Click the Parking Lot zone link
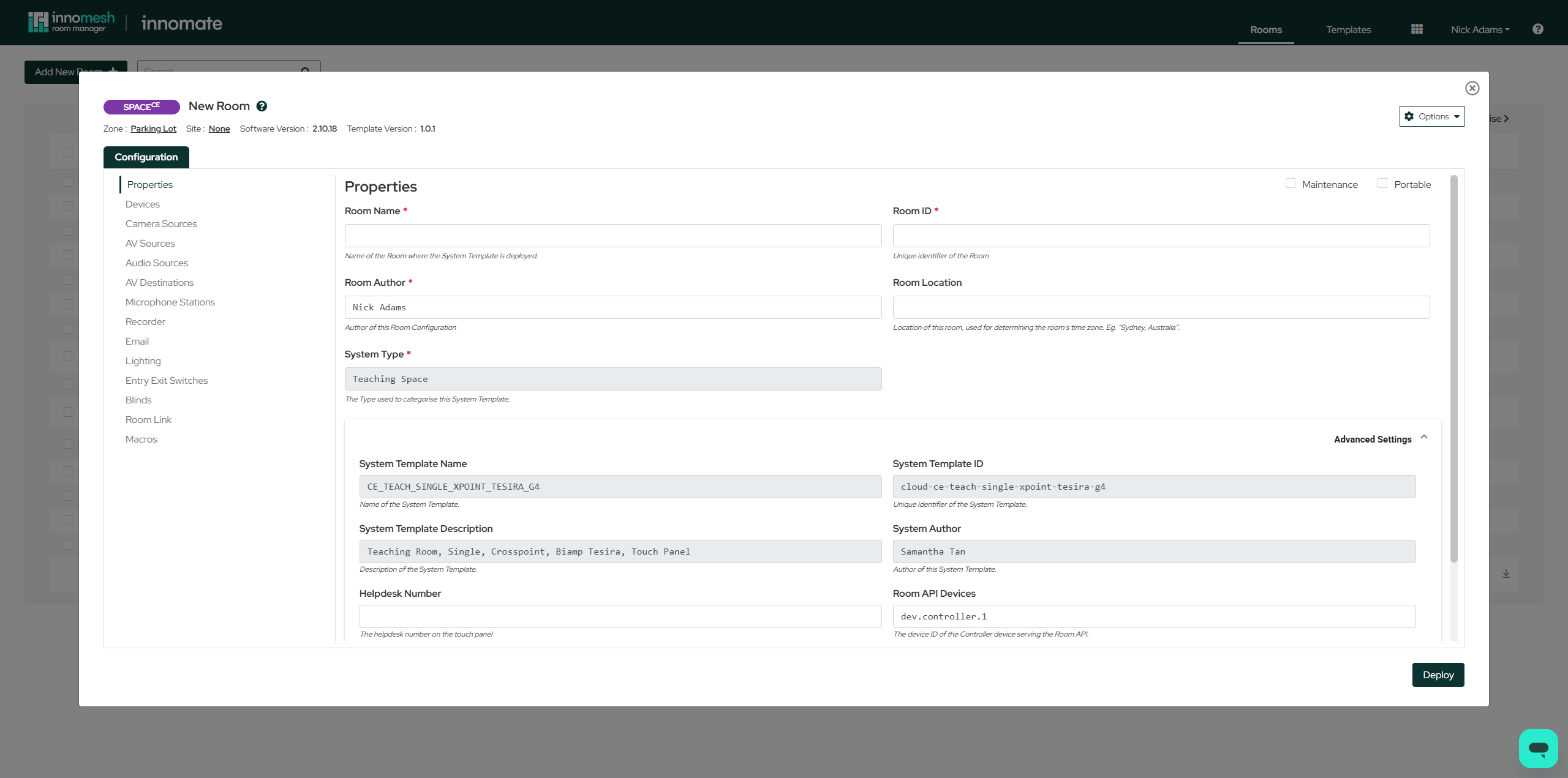 pos(153,129)
